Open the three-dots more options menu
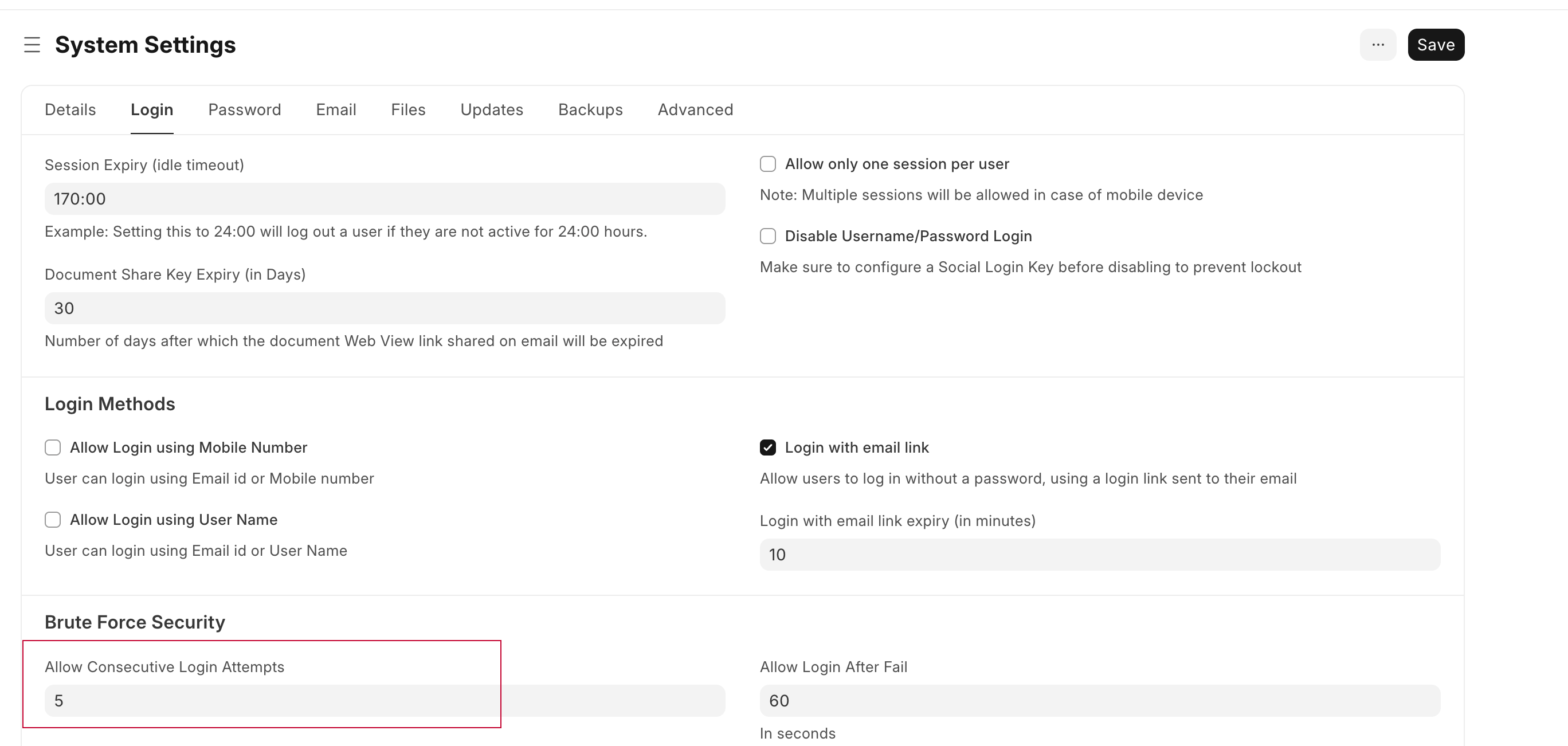 click(x=1378, y=45)
